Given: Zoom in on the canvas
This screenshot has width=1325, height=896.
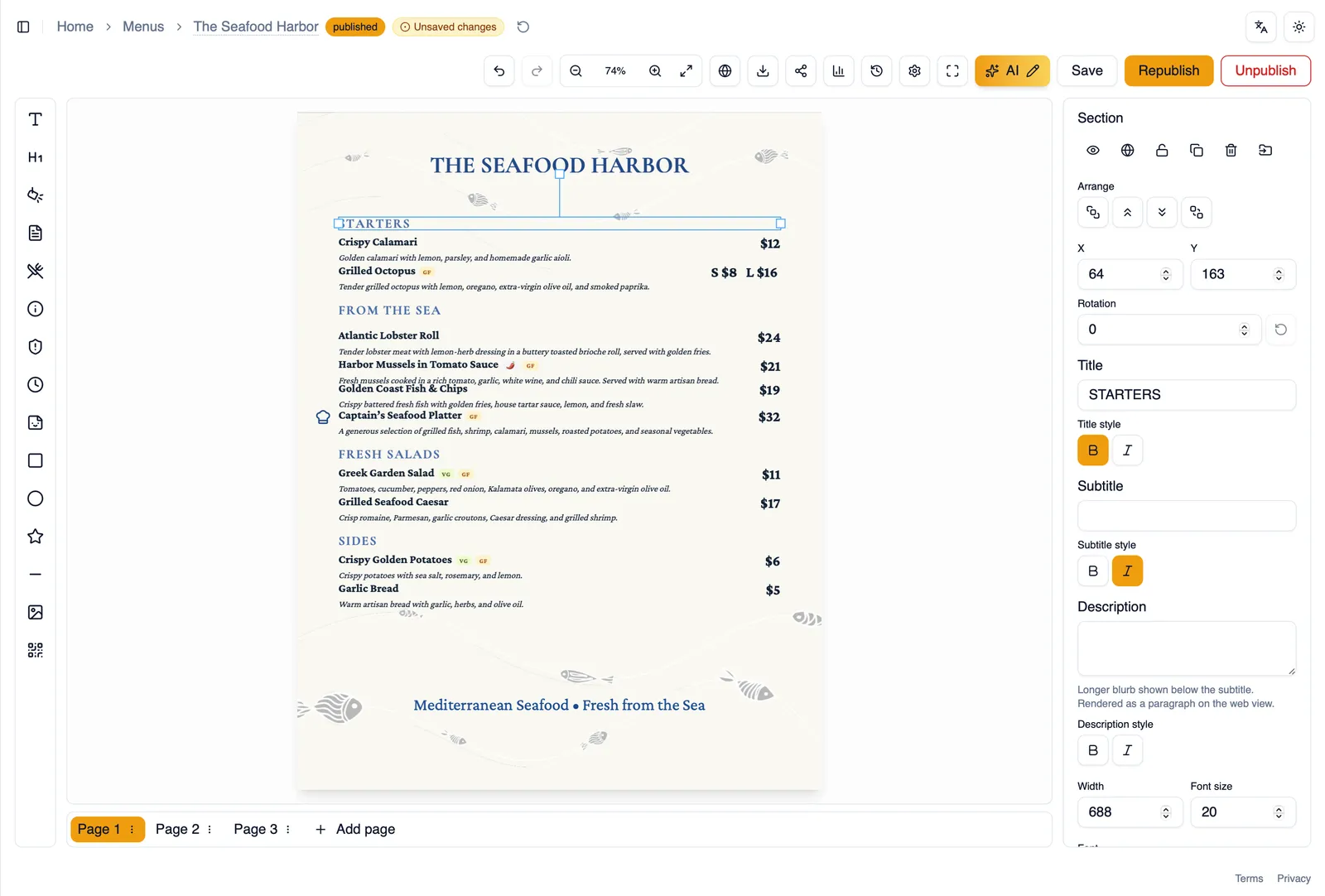Looking at the screenshot, I should (655, 71).
